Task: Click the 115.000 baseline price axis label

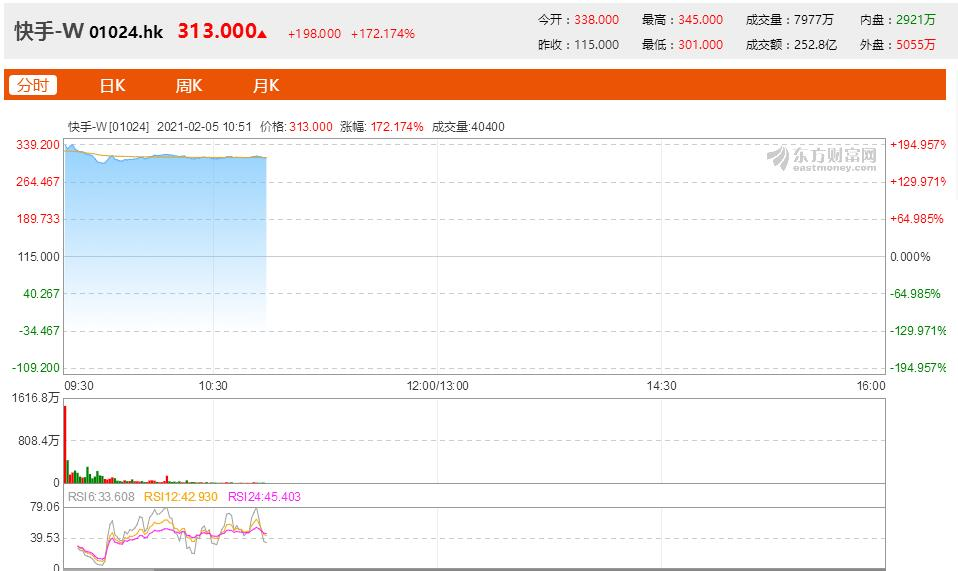Action: pos(39,256)
